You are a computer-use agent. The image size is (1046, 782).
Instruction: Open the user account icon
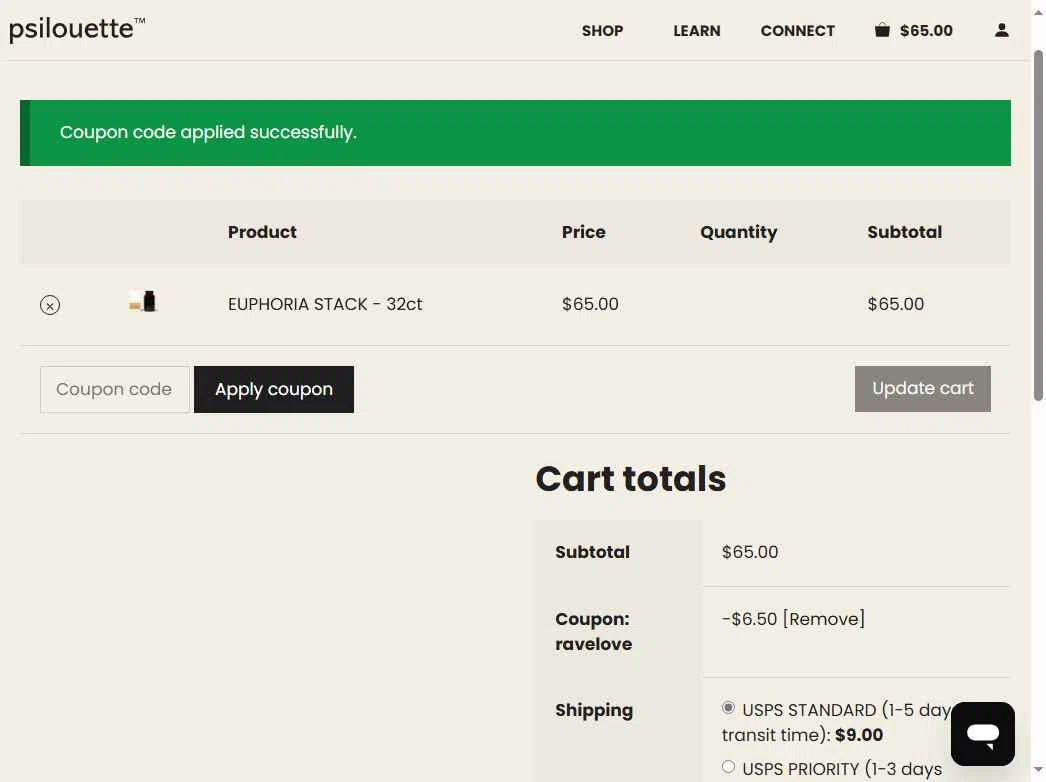[1001, 30]
